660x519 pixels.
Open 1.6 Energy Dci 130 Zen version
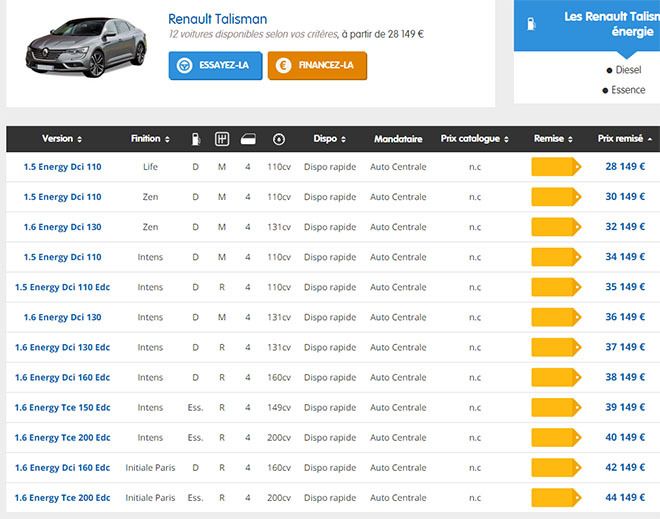62,227
